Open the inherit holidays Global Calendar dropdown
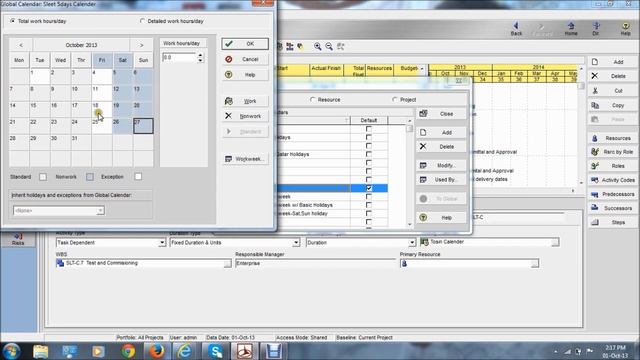 100,211
